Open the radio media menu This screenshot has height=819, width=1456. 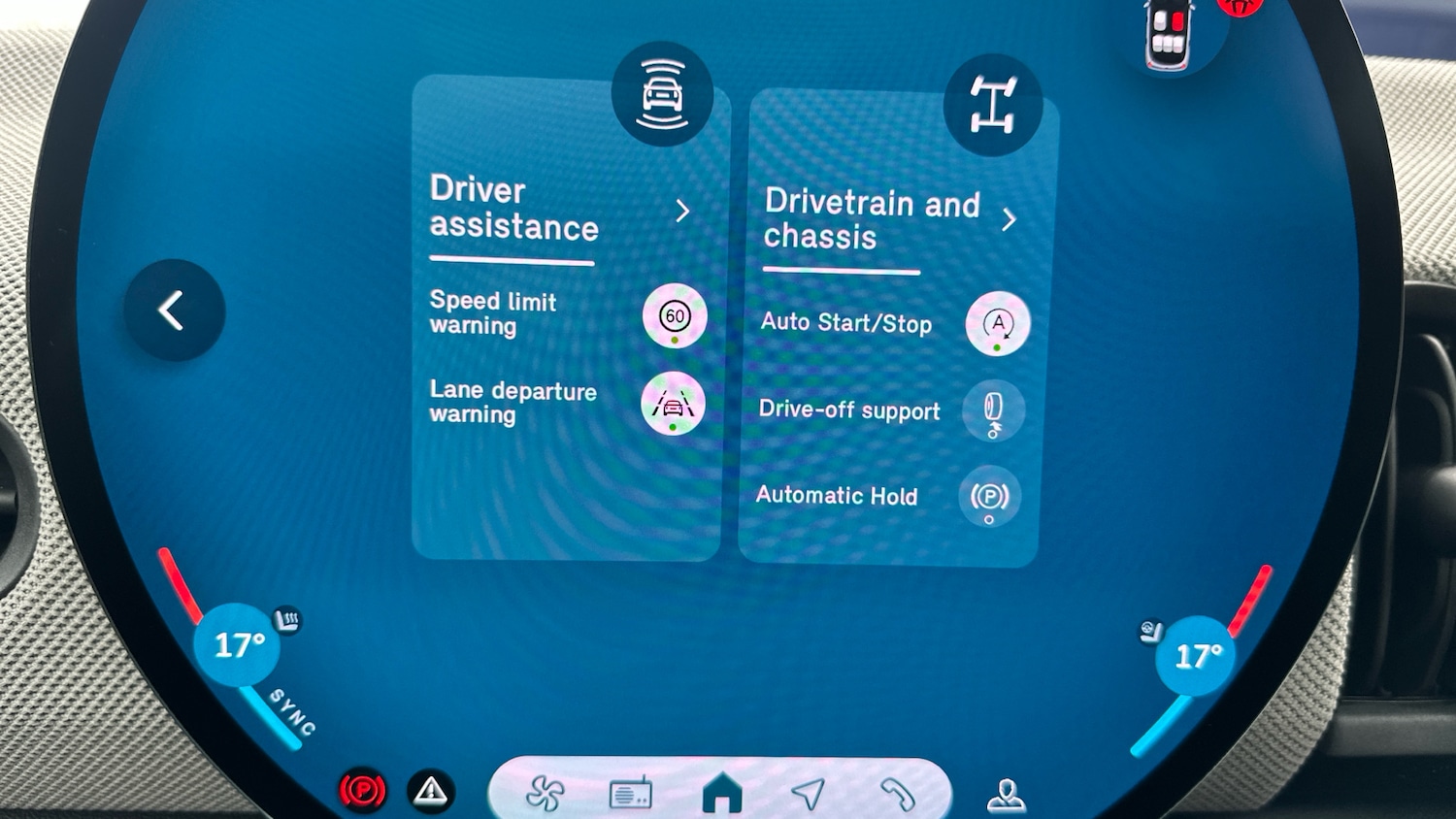pyautogui.click(x=630, y=795)
